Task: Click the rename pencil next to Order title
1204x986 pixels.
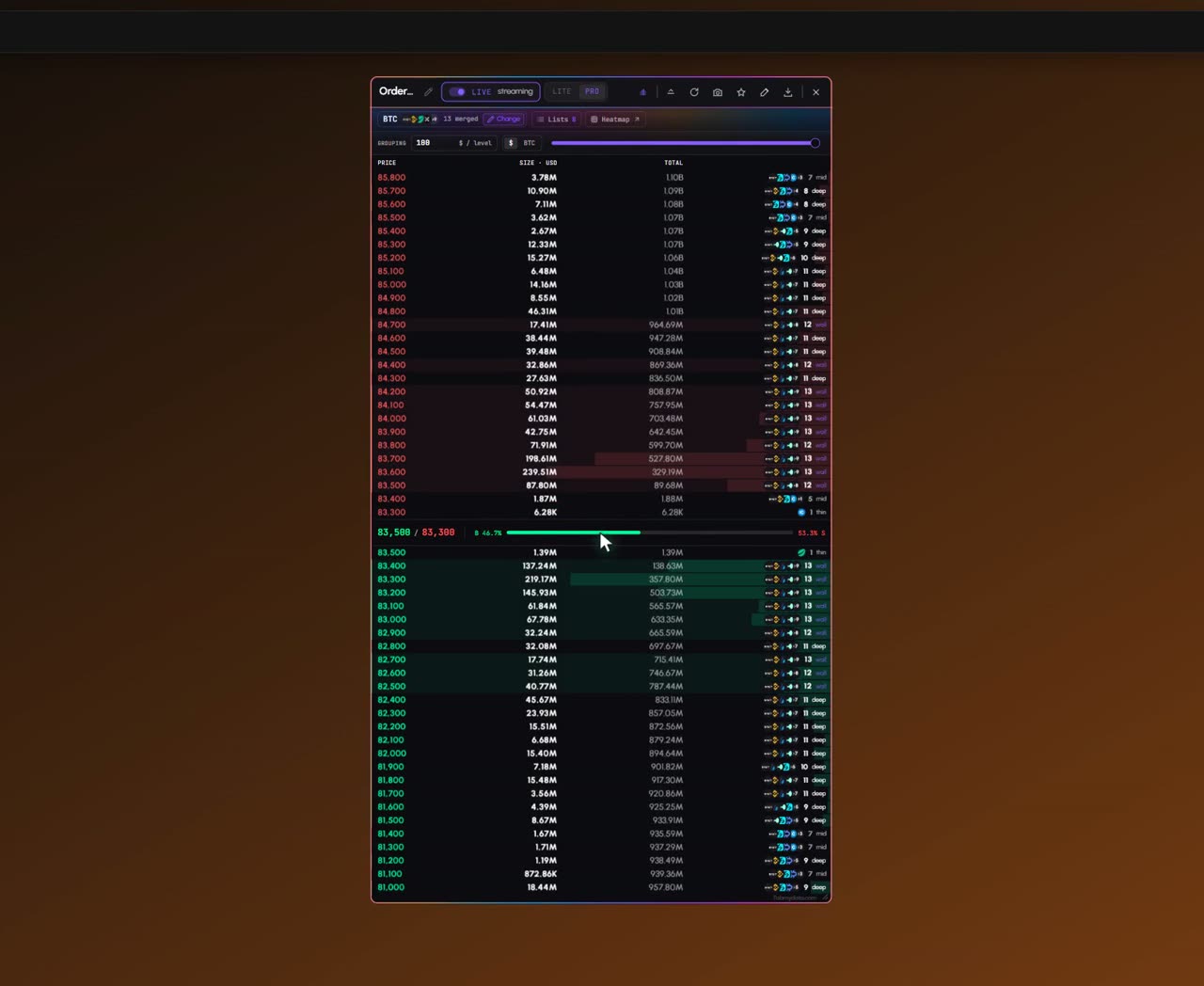Action: pos(428,92)
